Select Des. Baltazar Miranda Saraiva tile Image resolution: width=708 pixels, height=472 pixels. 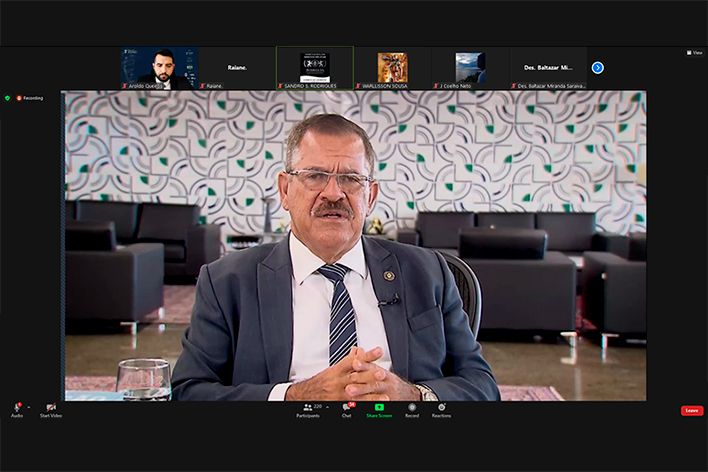pos(548,68)
